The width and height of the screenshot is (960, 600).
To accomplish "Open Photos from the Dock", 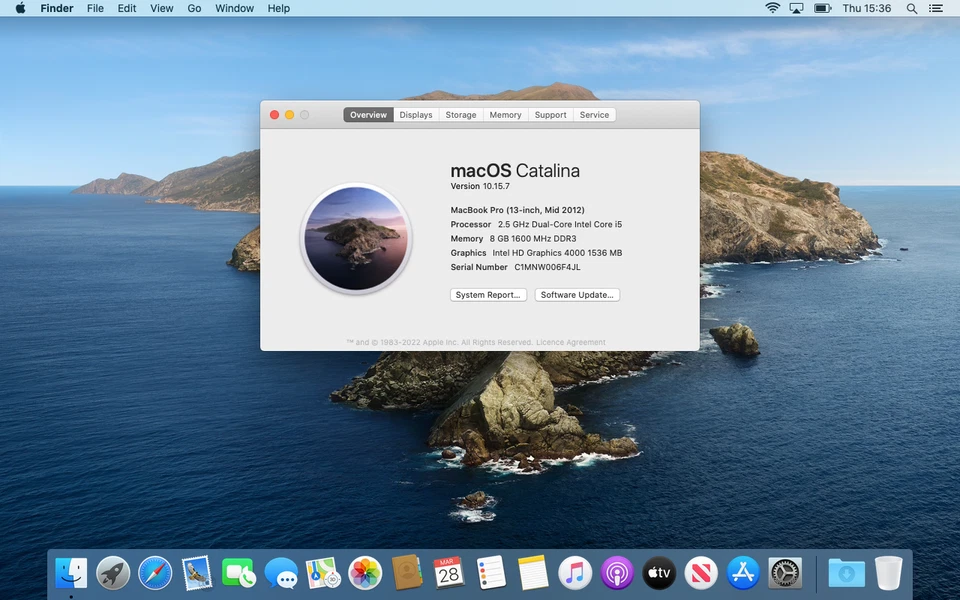I will point(364,573).
